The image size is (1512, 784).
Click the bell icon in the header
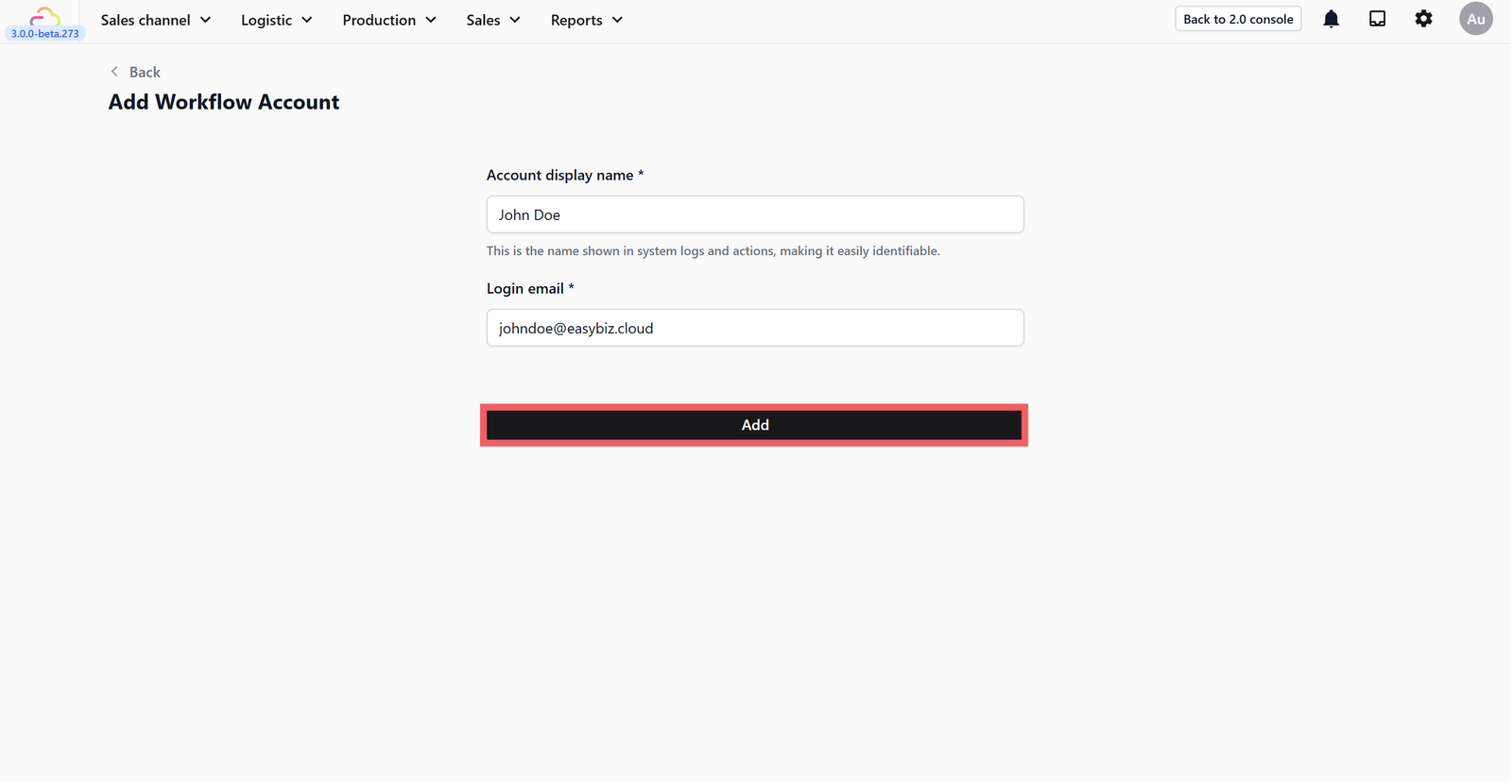[1331, 18]
